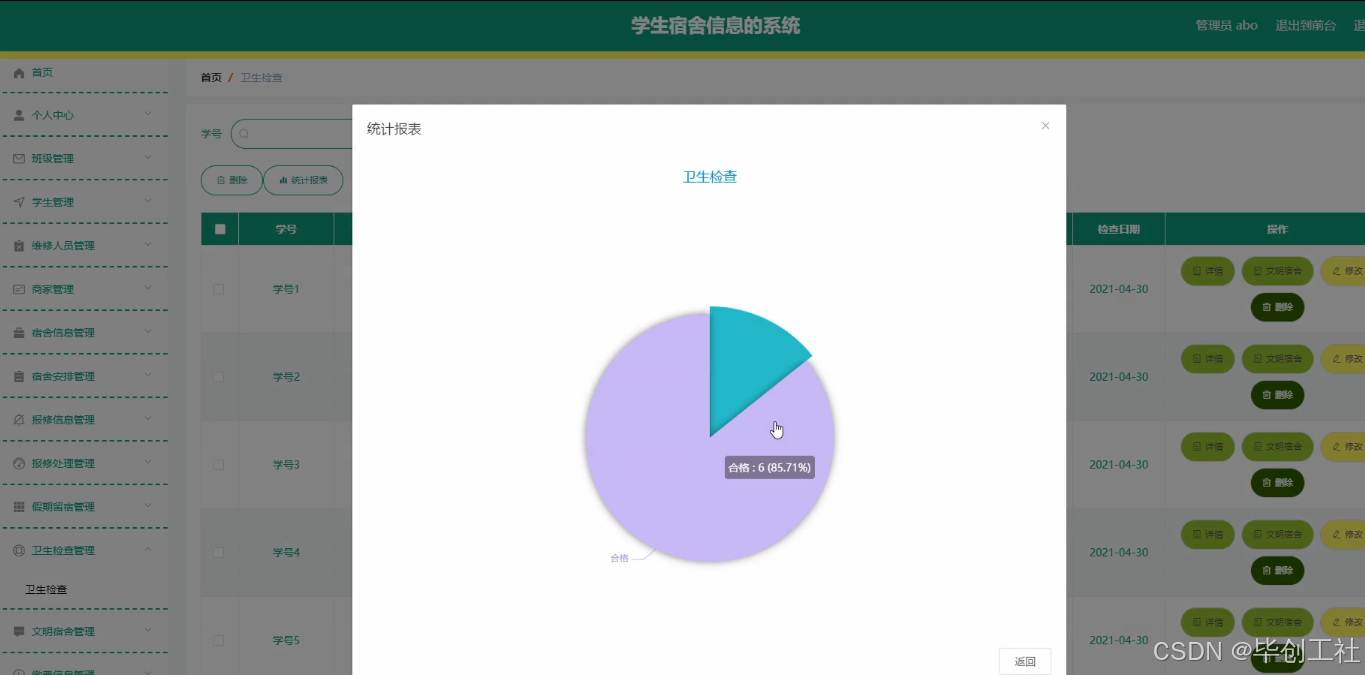Open 班级管理 via its envelope icon
Image resolution: width=1365 pixels, height=675 pixels.
coord(18,158)
